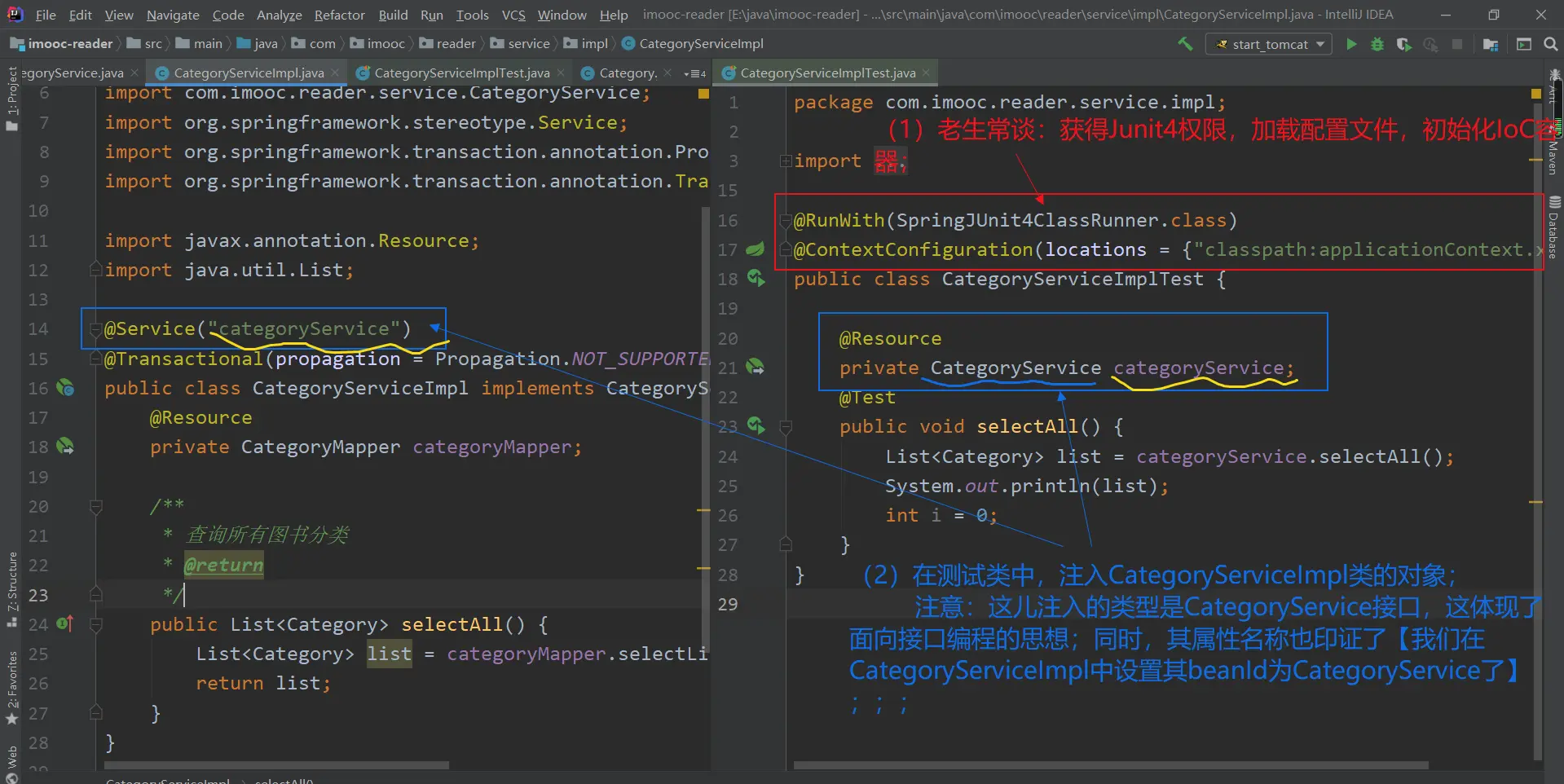The height and width of the screenshot is (784, 1564).
Task: Close the CategoryServiceImpl.java tab
Action: pos(335,73)
